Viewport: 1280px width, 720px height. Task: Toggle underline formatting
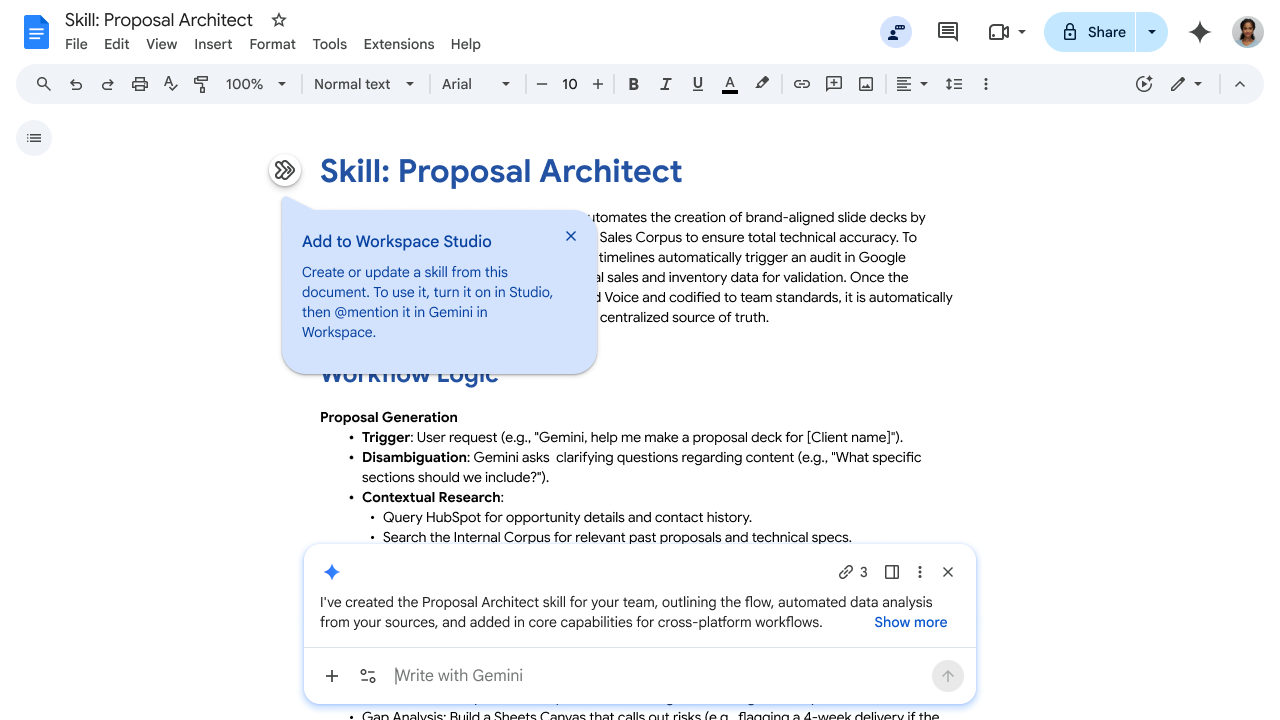(697, 84)
